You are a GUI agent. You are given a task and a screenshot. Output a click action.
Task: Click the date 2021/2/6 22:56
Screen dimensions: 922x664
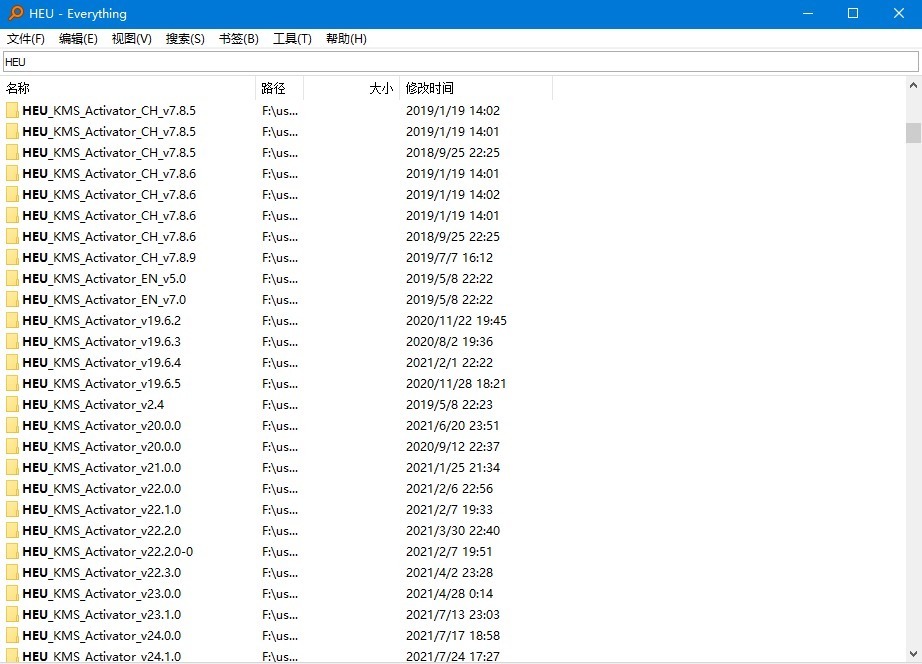[x=449, y=489]
